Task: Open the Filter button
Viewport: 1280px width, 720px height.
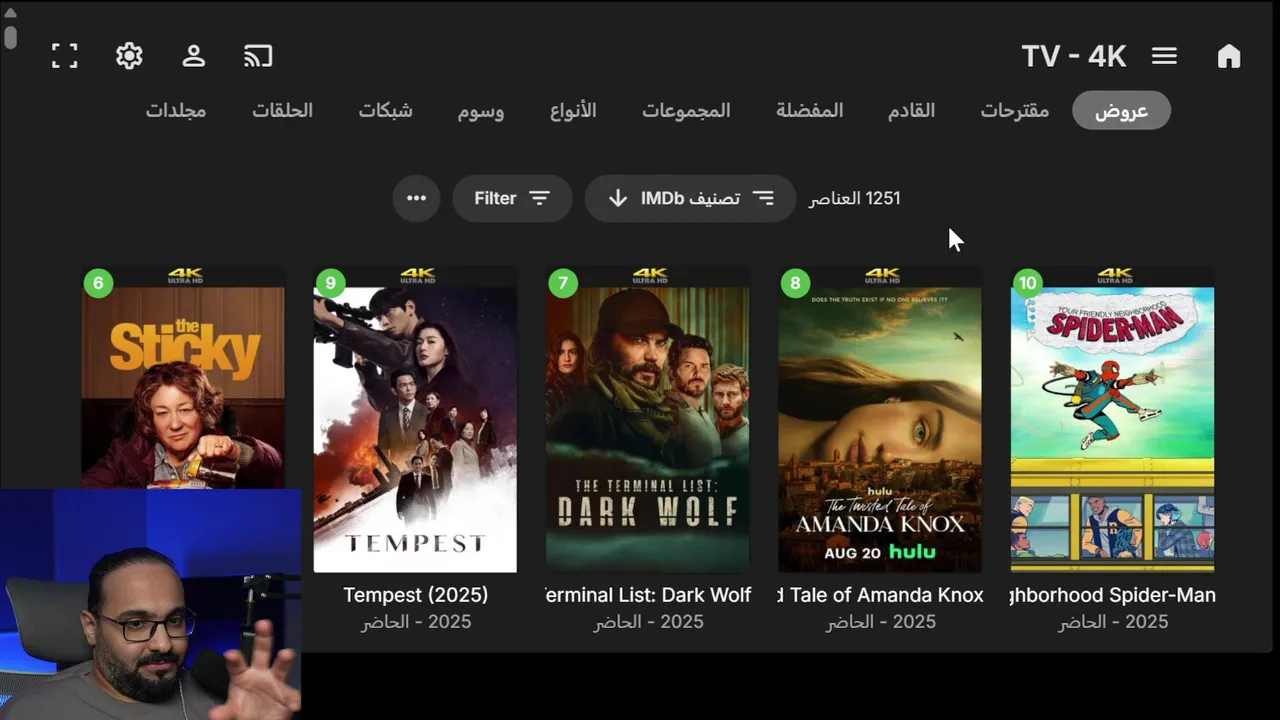Action: pyautogui.click(x=512, y=198)
